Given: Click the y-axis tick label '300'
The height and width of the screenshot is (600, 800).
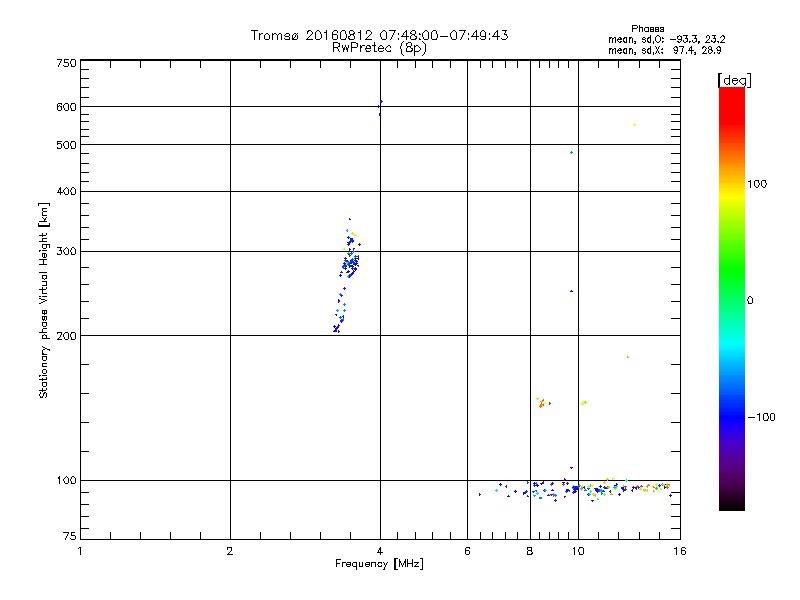Looking at the screenshot, I should (x=66, y=252).
